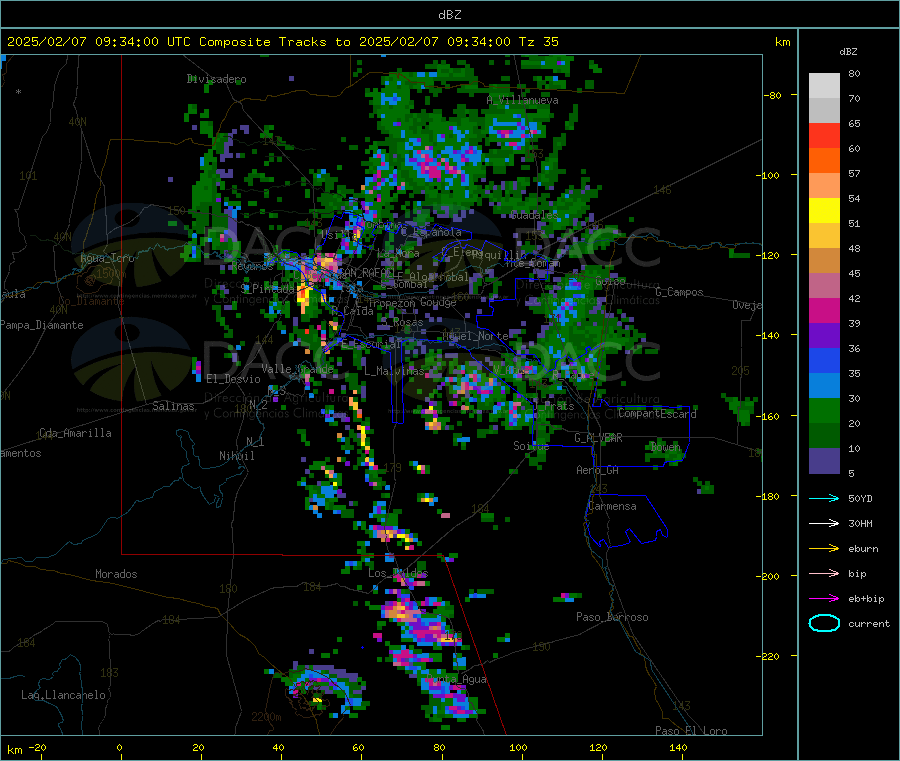Click the 'km' unit label at top right of map
This screenshot has height=761, width=900.
pos(782,42)
